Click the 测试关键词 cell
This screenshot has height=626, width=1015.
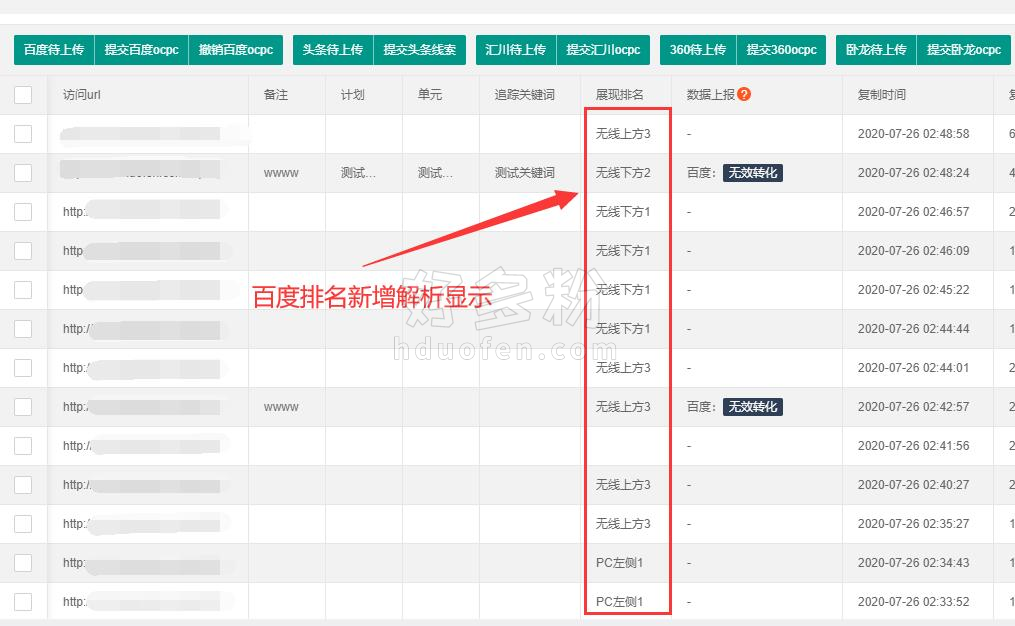(524, 173)
